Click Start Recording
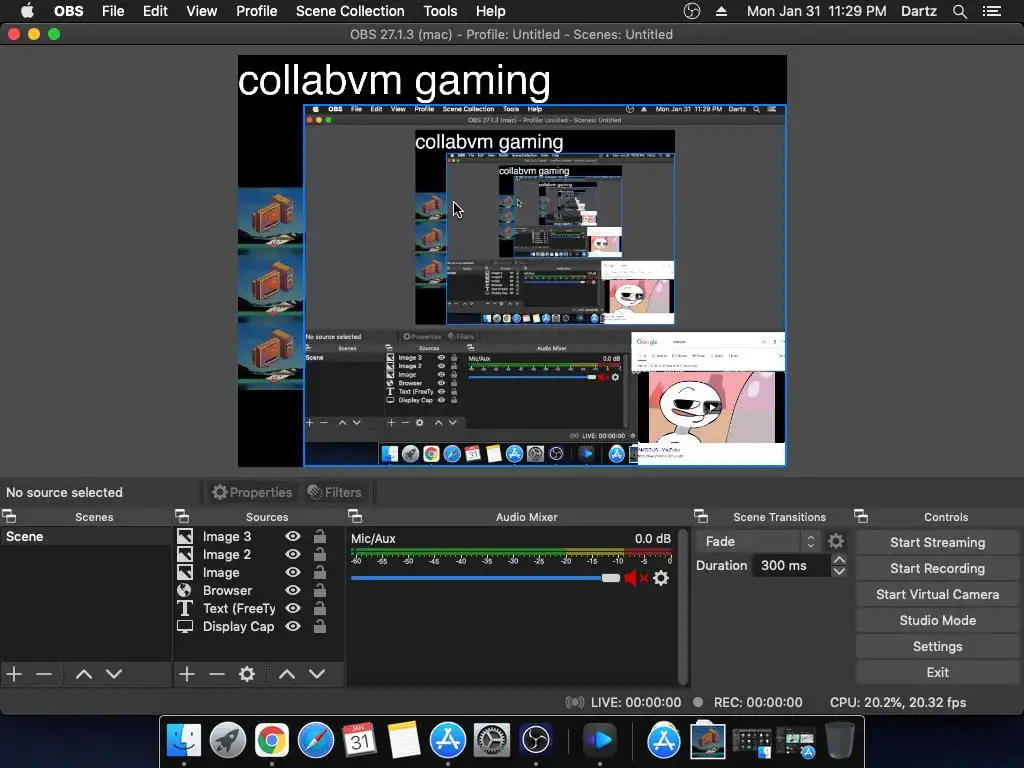1024x768 pixels. coord(937,568)
